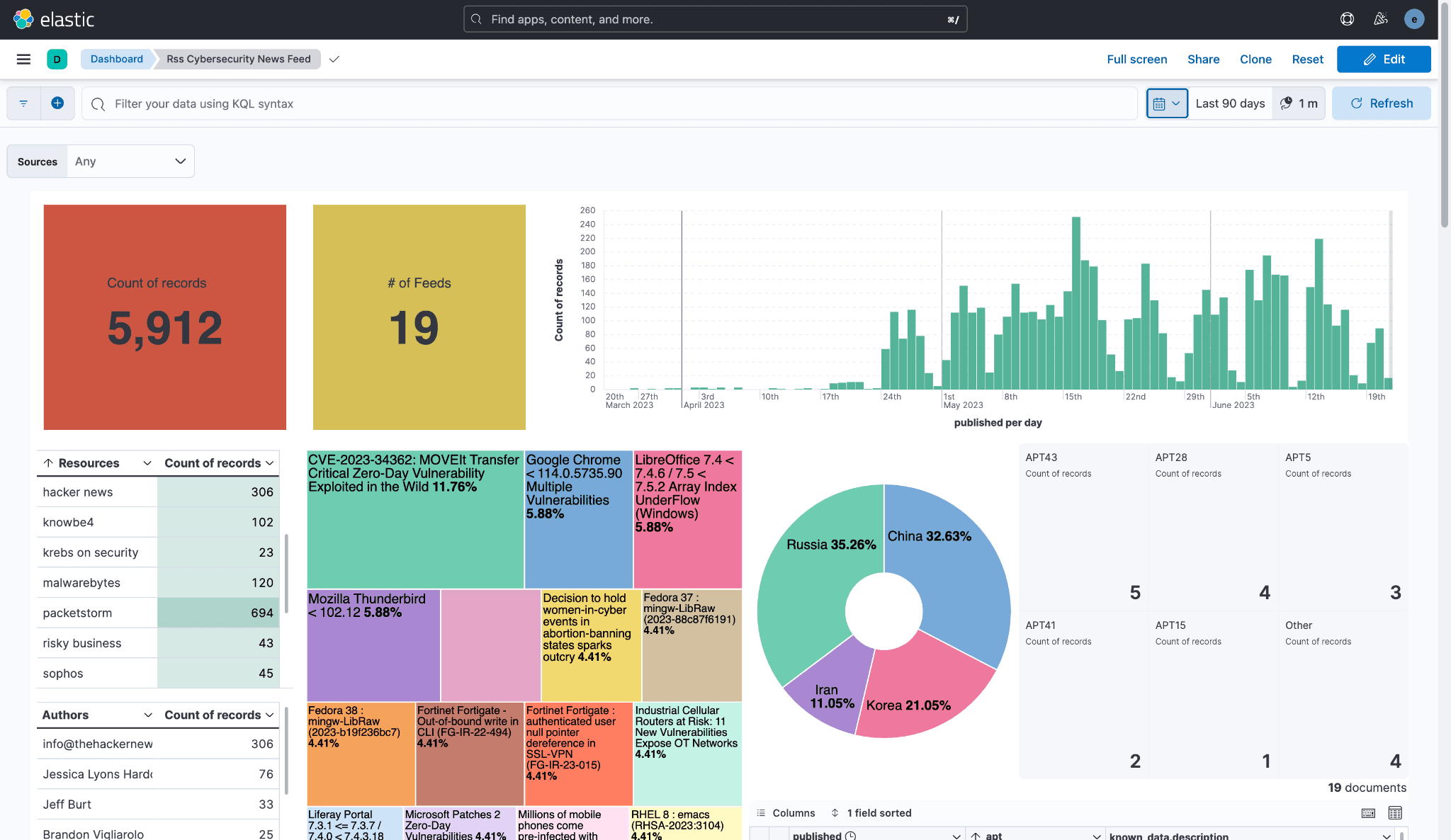The image size is (1451, 840).
Task: Expand the Sources Any dropdown
Action: coord(130,161)
